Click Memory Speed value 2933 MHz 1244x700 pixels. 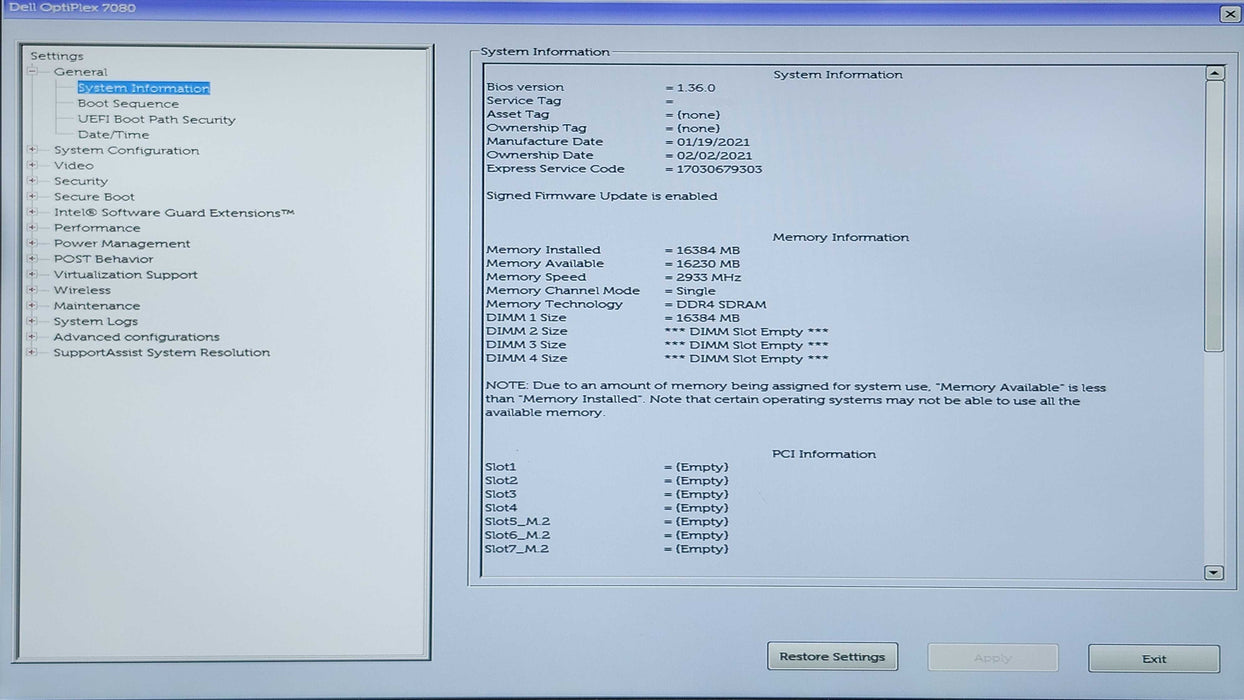coord(708,278)
